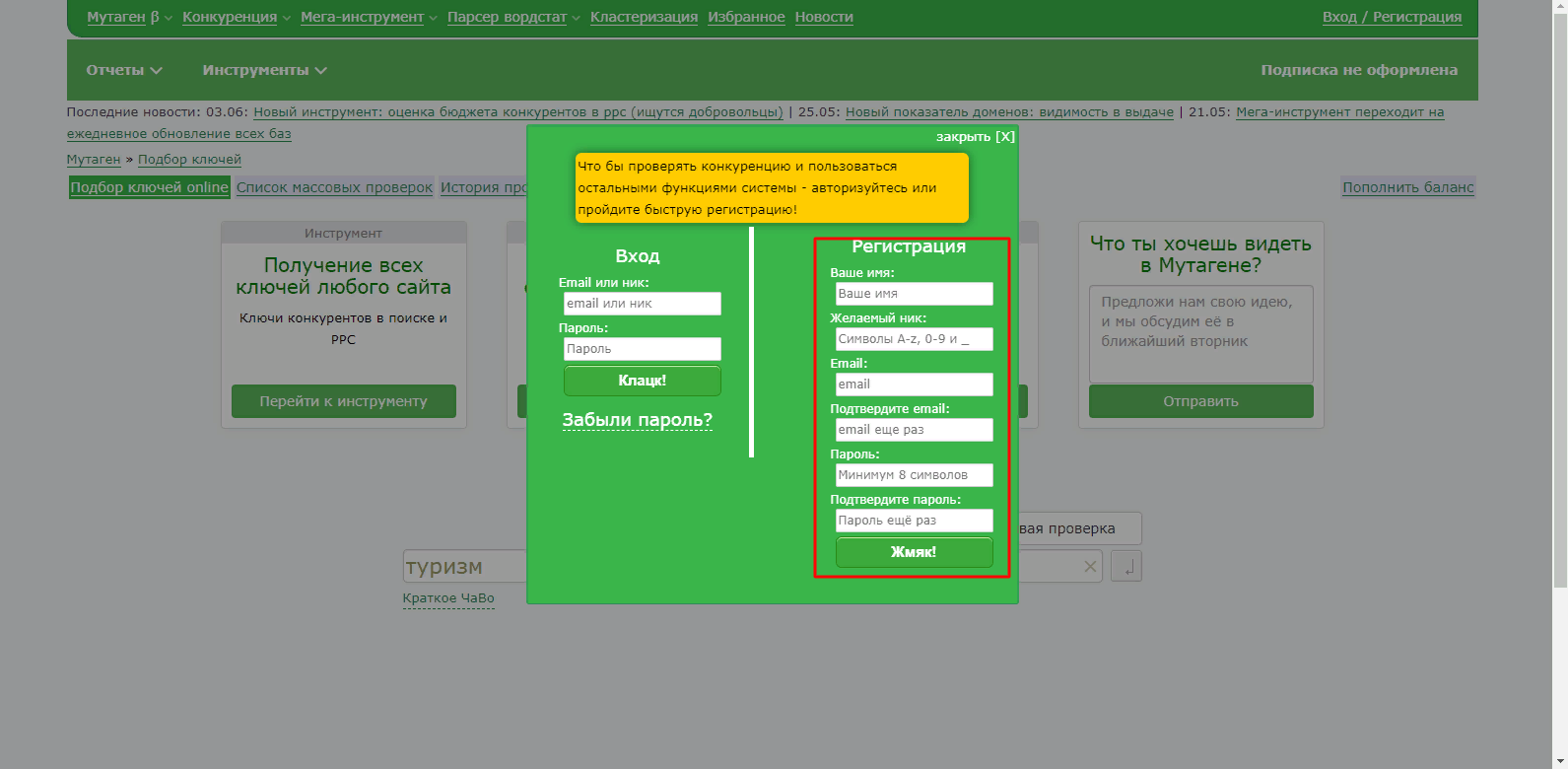The height and width of the screenshot is (769, 1568).
Task: Submit registration with Жмяк! button
Action: point(914,552)
